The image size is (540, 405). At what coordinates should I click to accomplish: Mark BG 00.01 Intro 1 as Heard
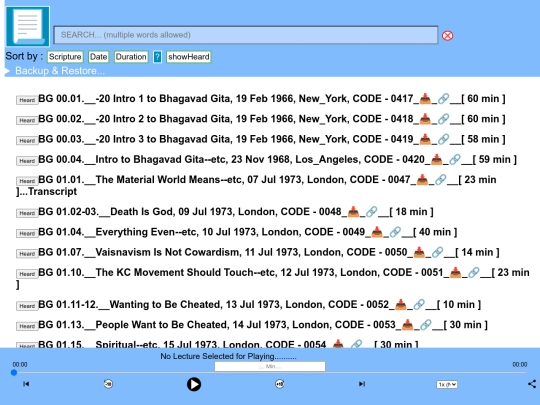coord(27,100)
